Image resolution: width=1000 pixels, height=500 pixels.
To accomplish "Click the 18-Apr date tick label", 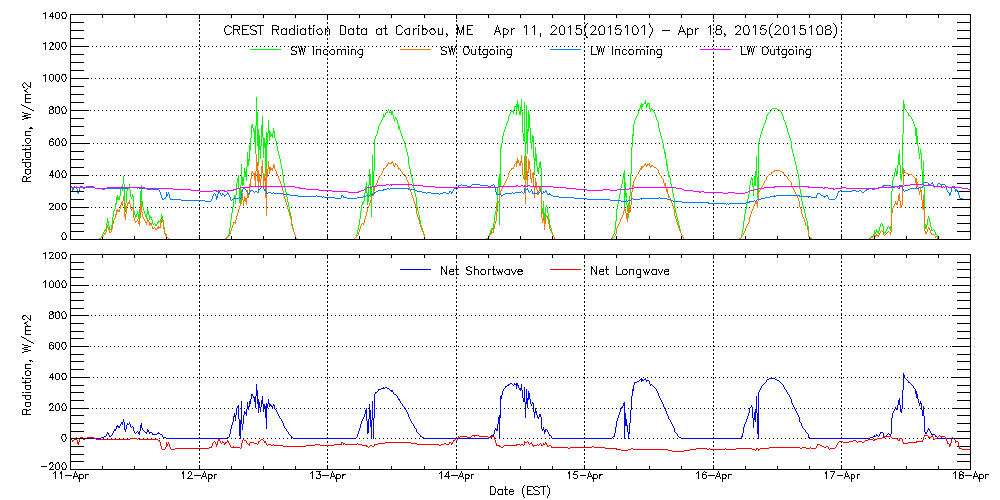I will (968, 478).
